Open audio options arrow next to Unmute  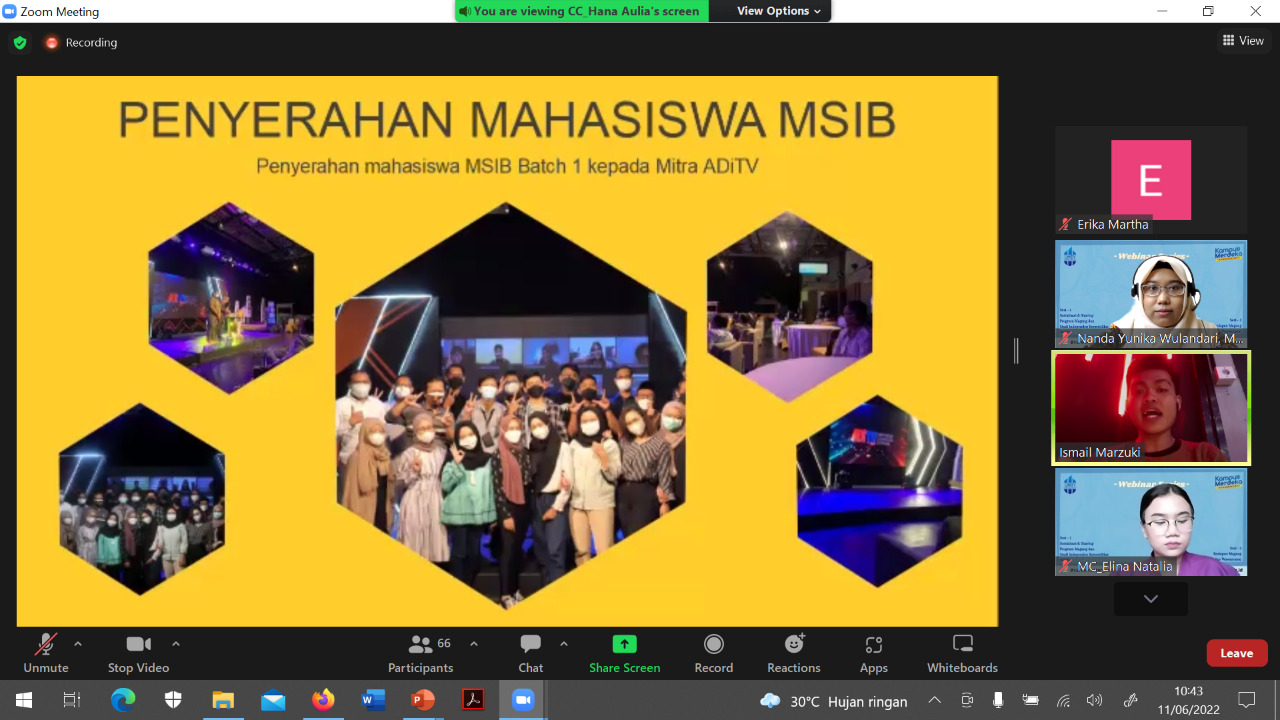(x=78, y=644)
